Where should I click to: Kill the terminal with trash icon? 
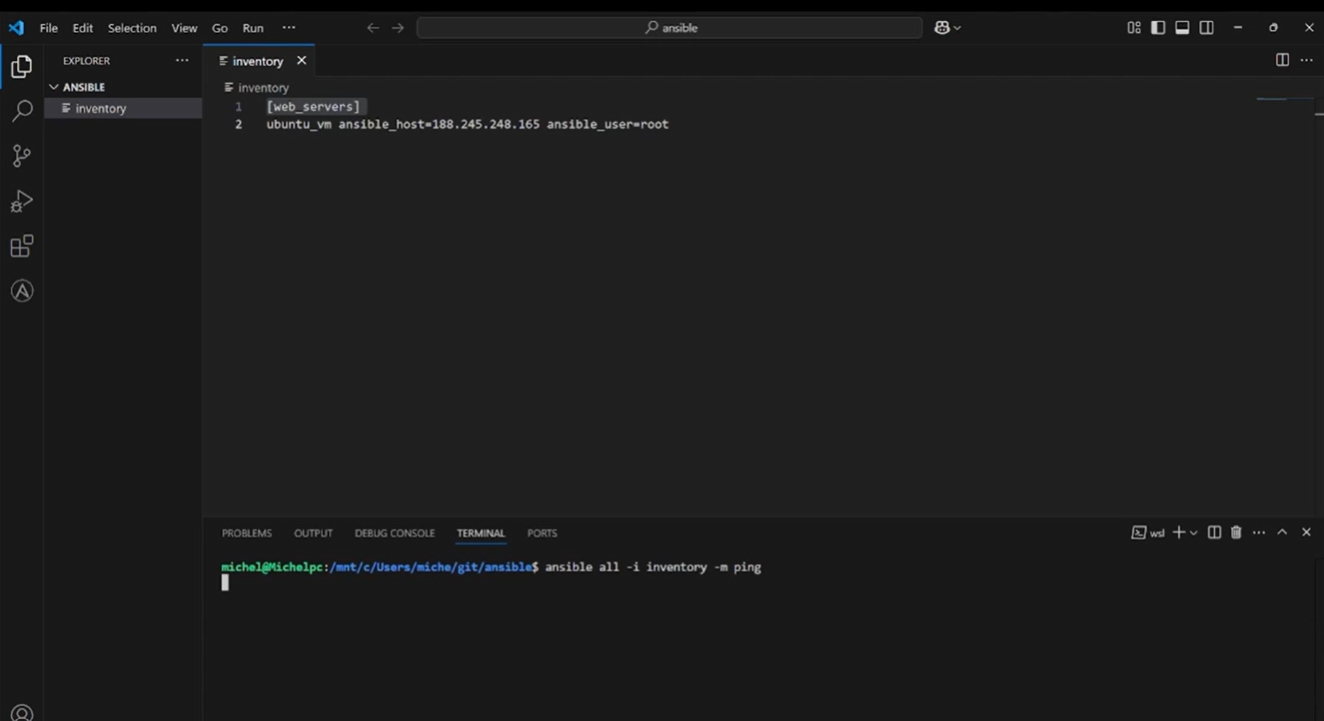[x=1236, y=532]
